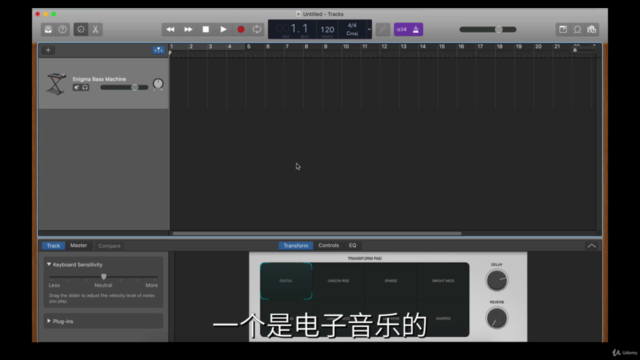Viewport: 640px width, 360px height.
Task: Click the Play button
Action: point(223,29)
